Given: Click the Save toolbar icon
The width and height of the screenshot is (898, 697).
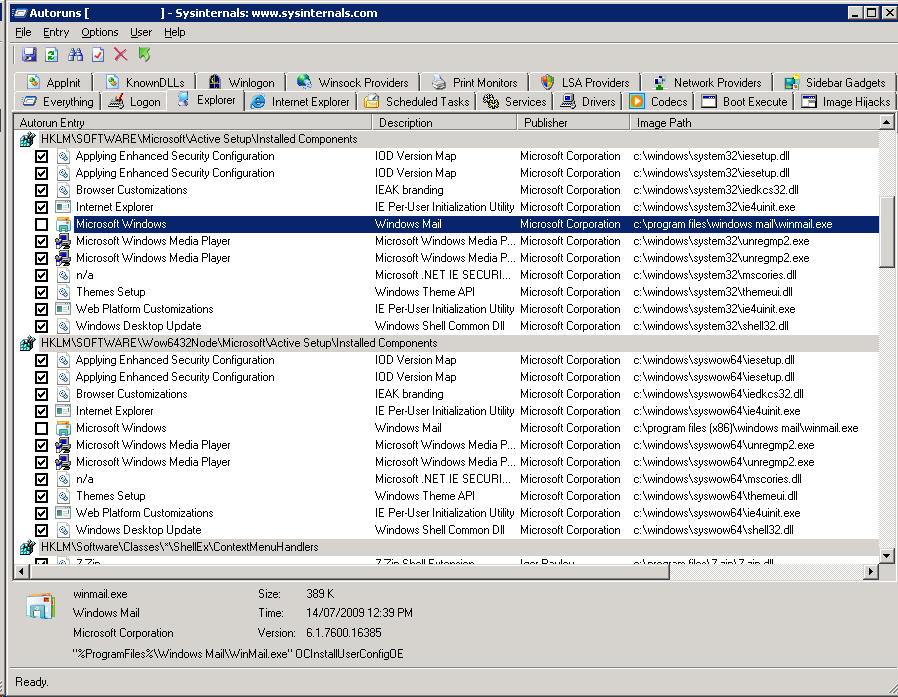Looking at the screenshot, I should tap(29, 54).
